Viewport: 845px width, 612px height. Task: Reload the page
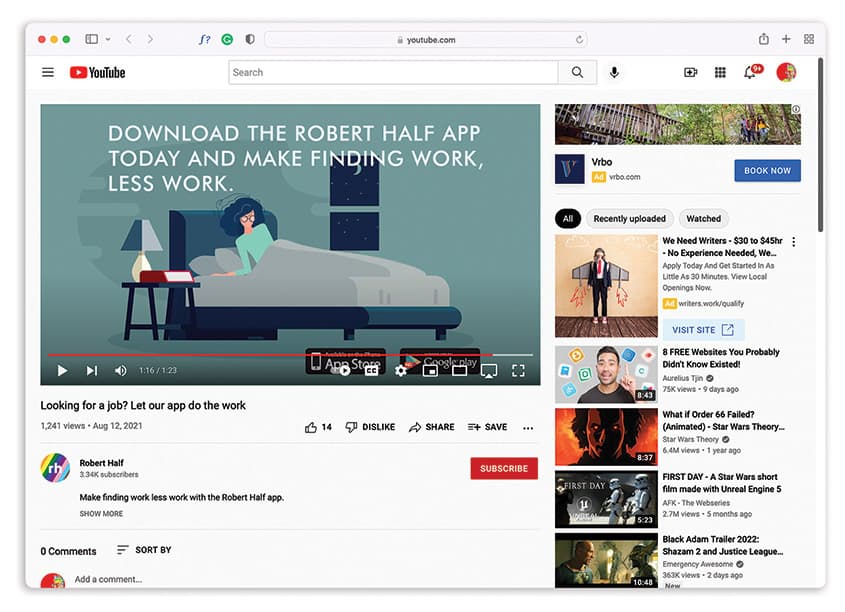pyautogui.click(x=579, y=39)
